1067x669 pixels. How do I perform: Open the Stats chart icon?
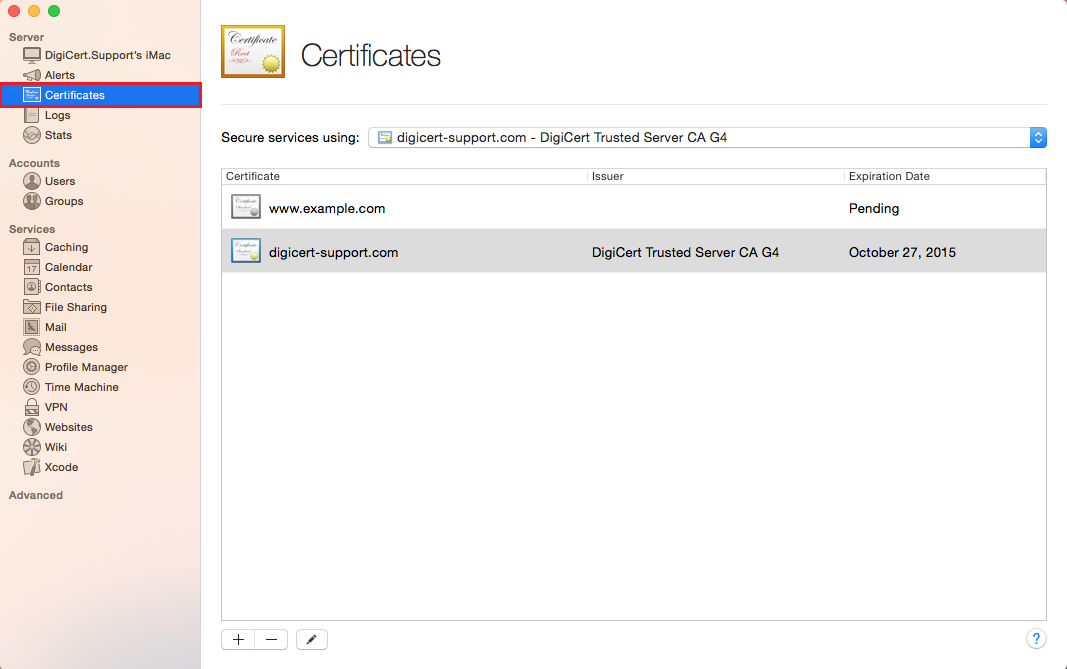coord(32,135)
